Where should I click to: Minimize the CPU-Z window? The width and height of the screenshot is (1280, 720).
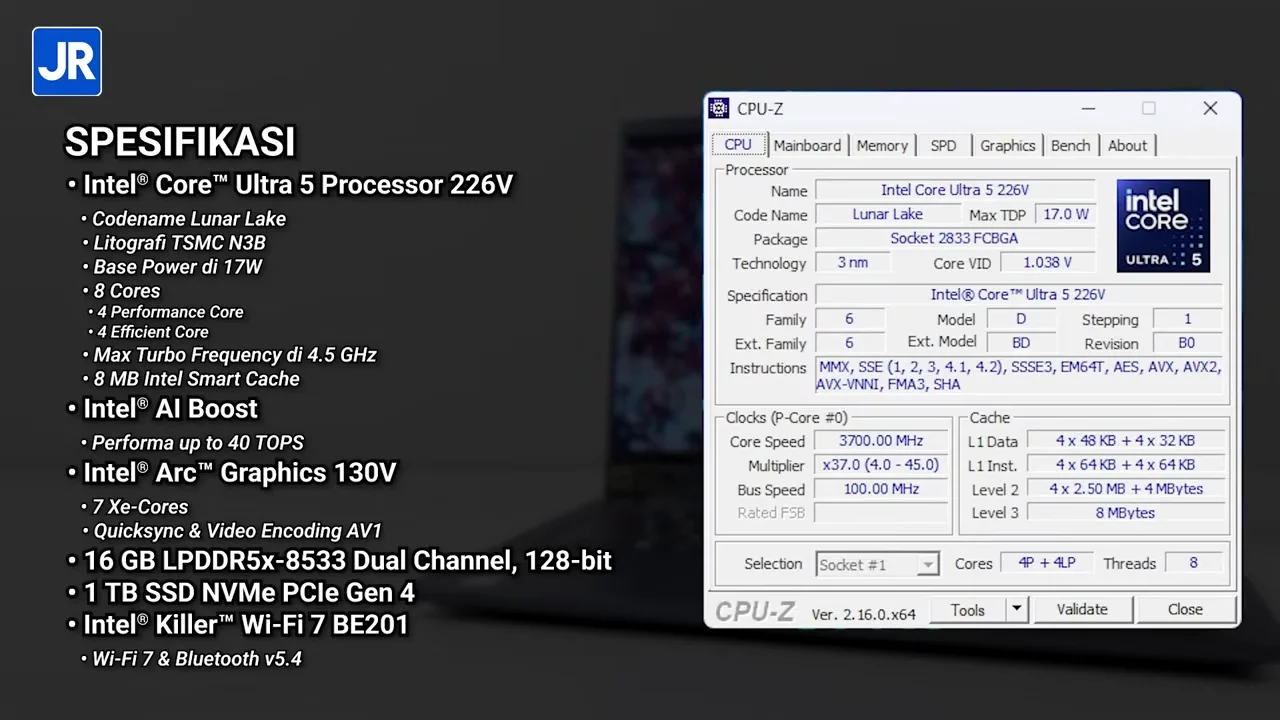pos(1088,109)
